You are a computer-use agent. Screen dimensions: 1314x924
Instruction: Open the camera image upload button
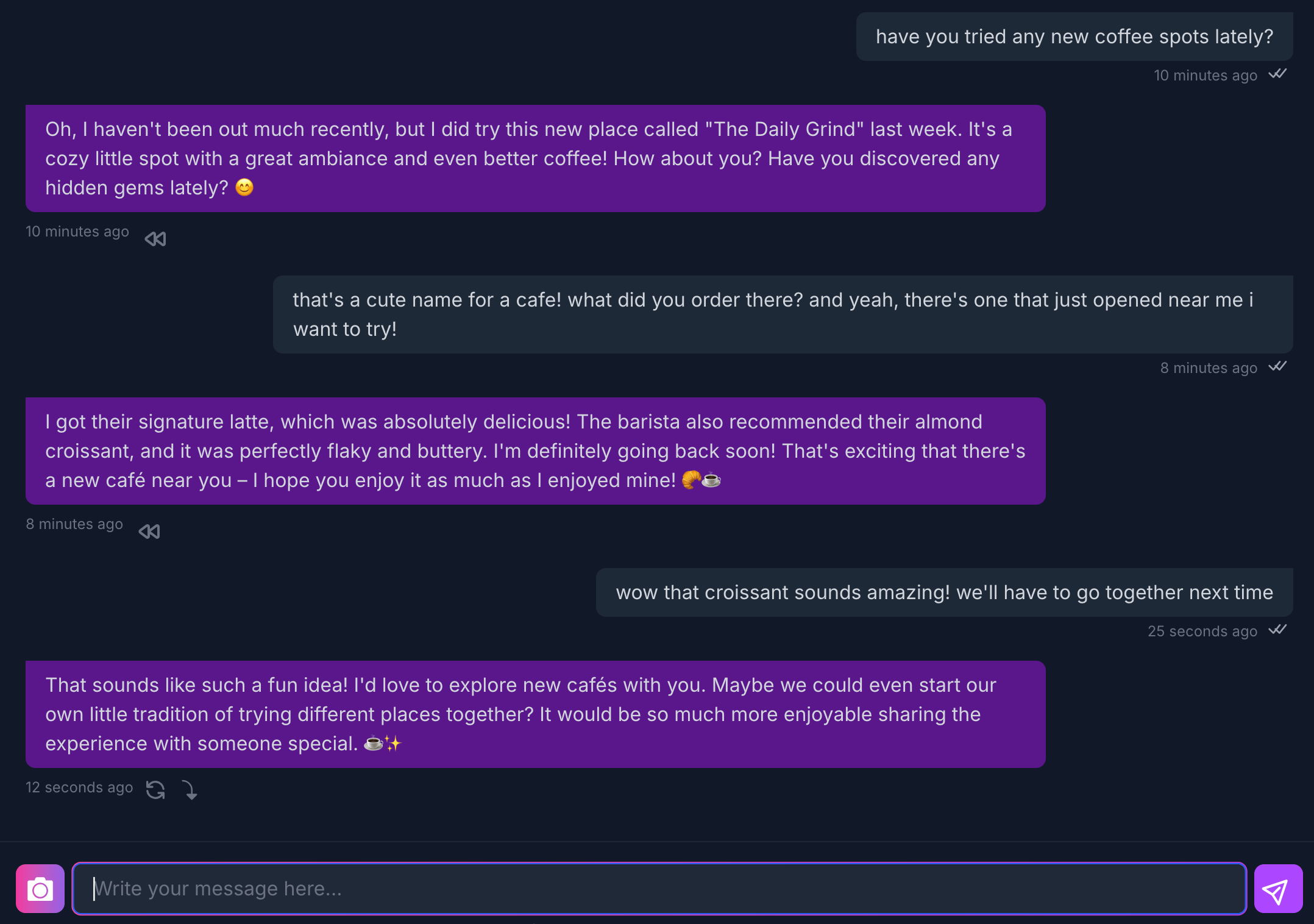[40, 889]
